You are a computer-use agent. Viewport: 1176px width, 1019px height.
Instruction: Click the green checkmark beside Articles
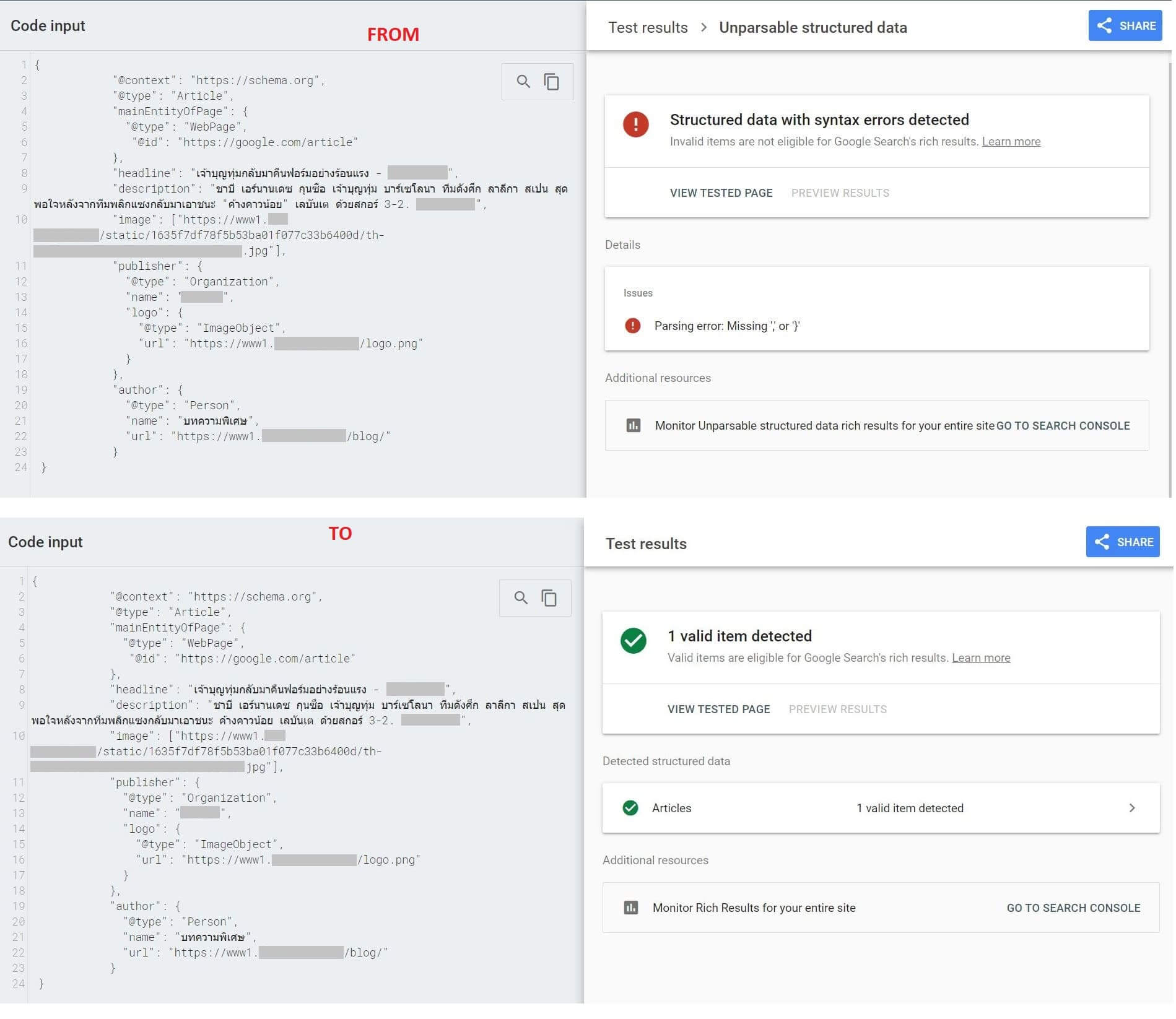click(630, 808)
